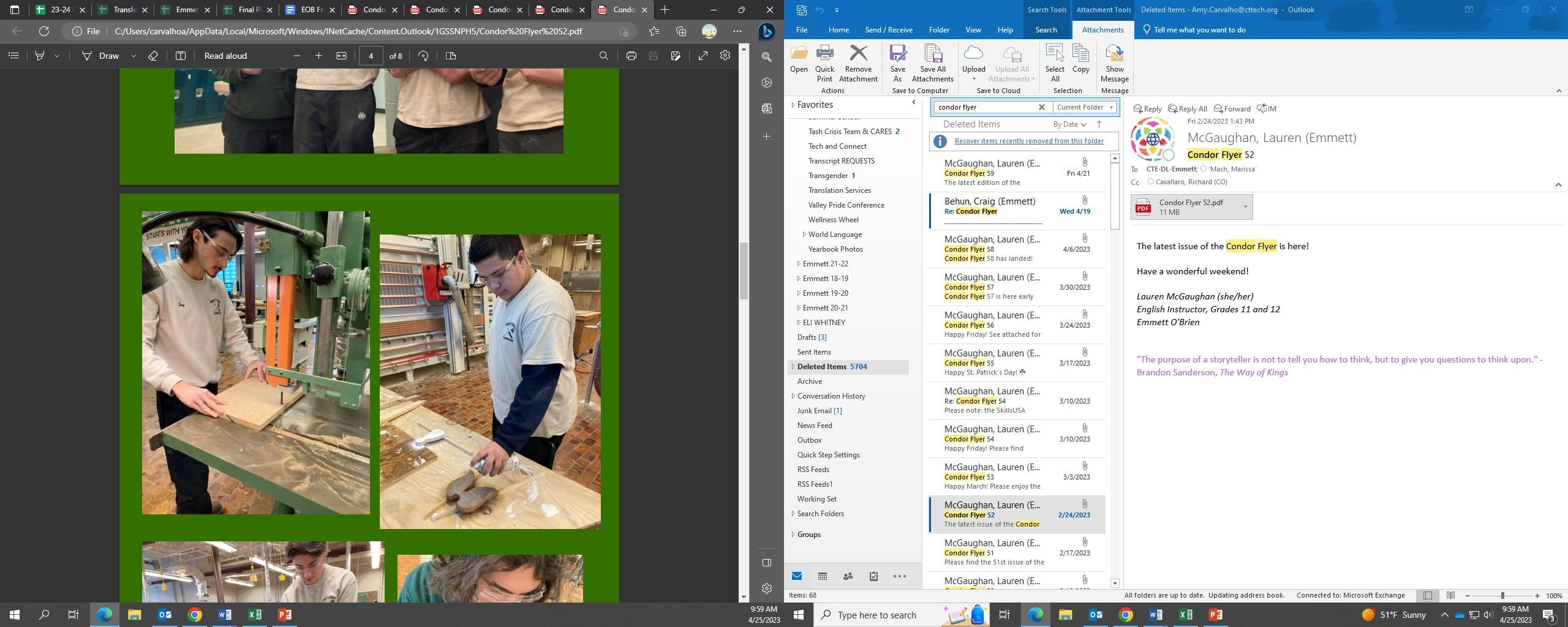Print the PDF document
The image size is (1568, 627).
[631, 56]
